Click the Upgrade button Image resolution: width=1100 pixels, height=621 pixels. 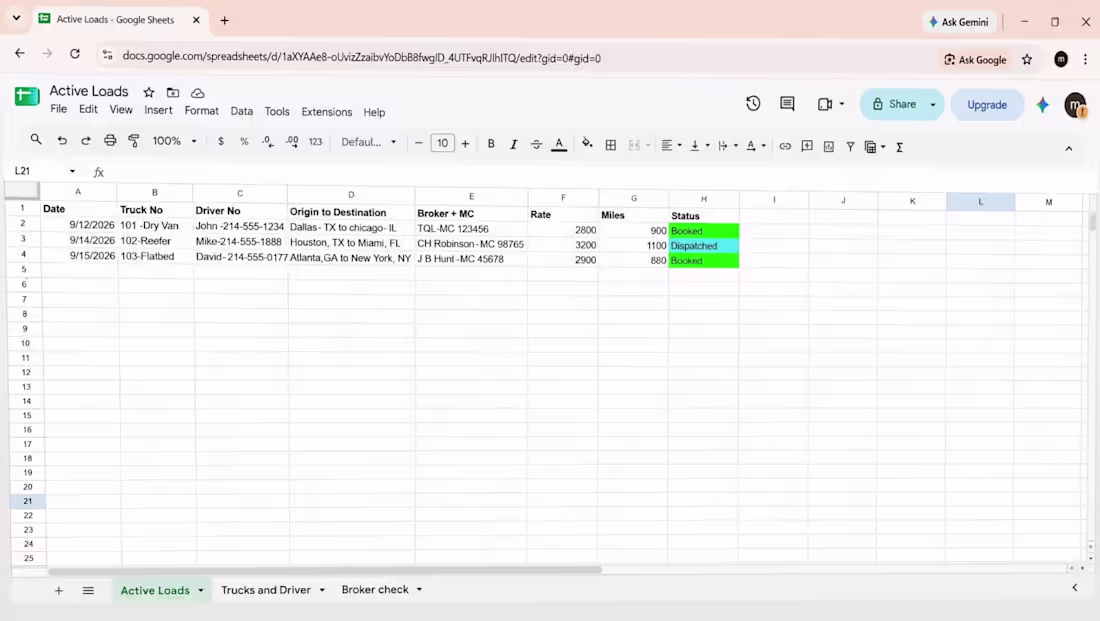[x=986, y=105]
